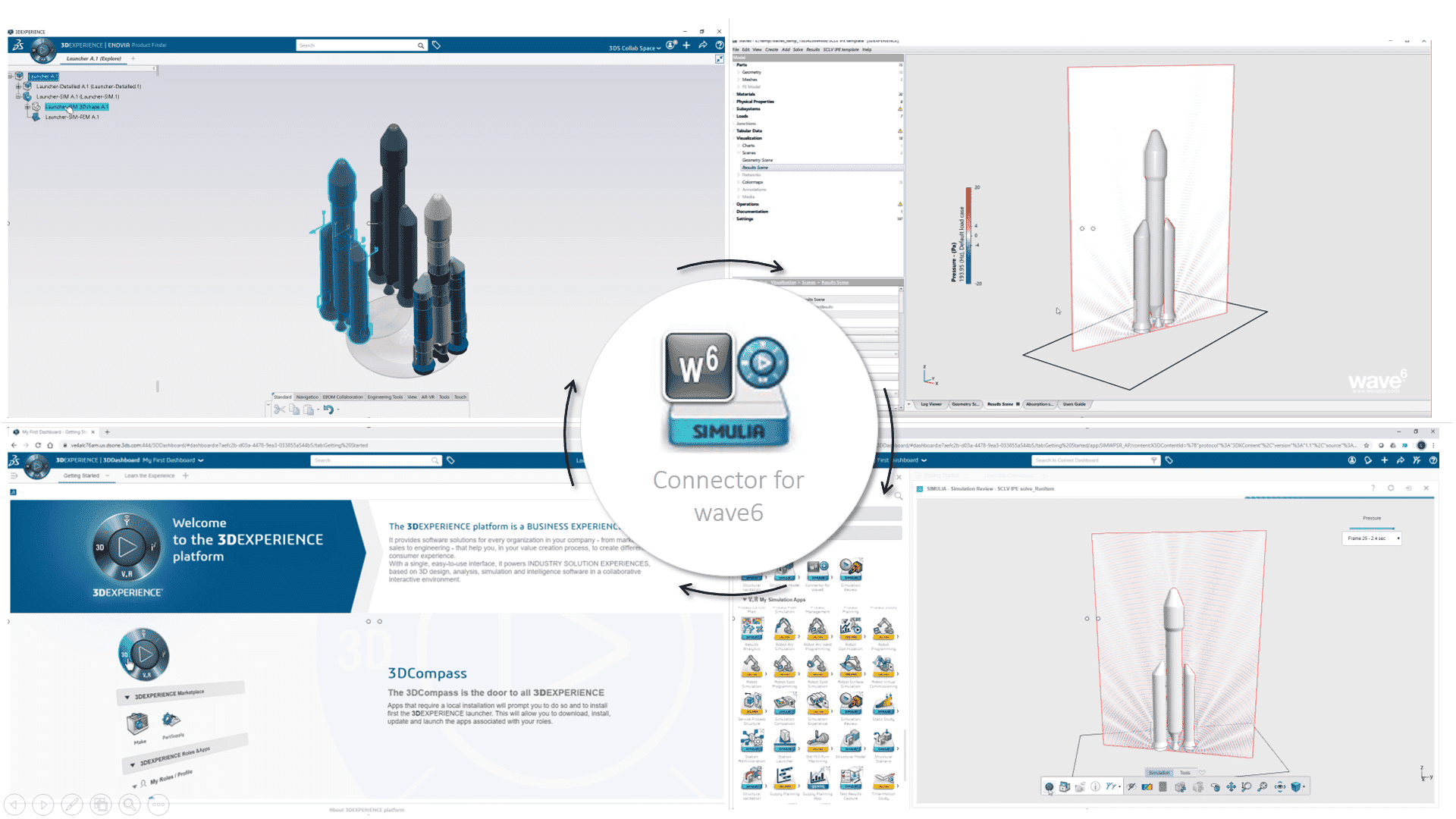Screen dimensions: 1456x819
Task: Open user profile icon in ENOVIA top bar
Action: pyautogui.click(x=671, y=45)
